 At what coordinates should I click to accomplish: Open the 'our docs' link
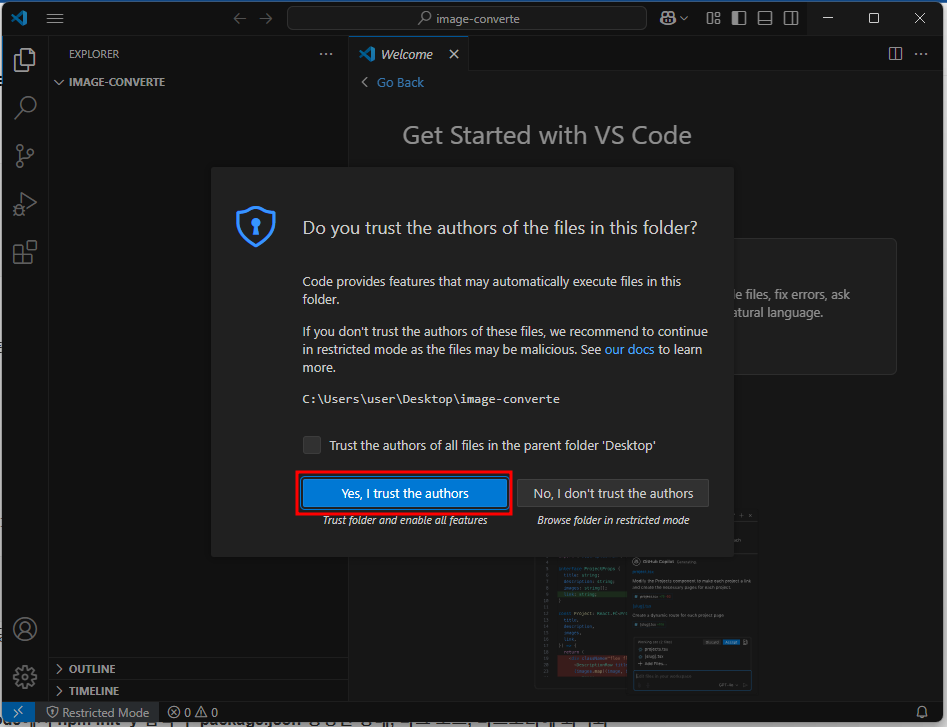pos(629,350)
